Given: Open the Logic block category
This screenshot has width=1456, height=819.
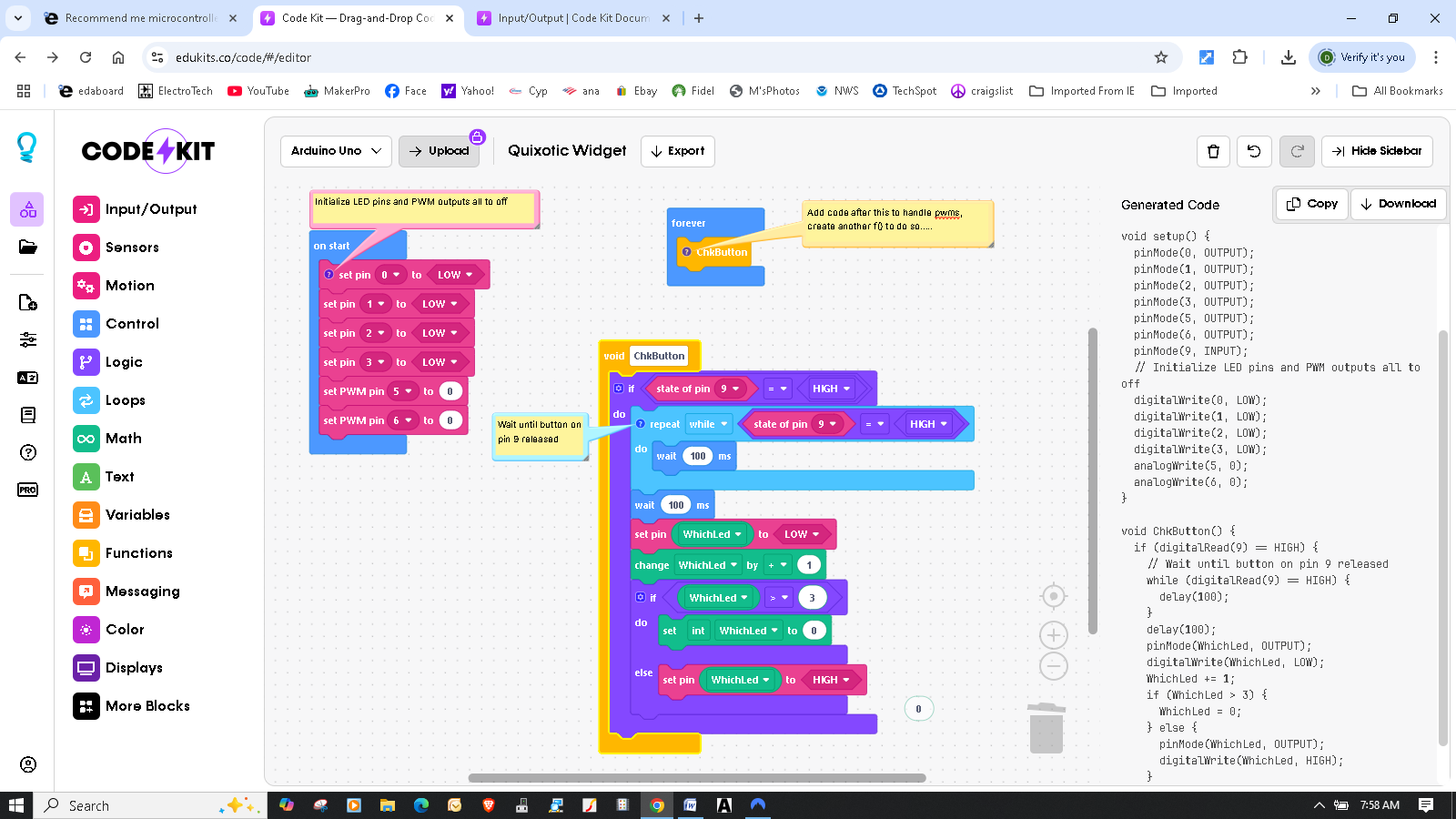Looking at the screenshot, I should (107, 362).
